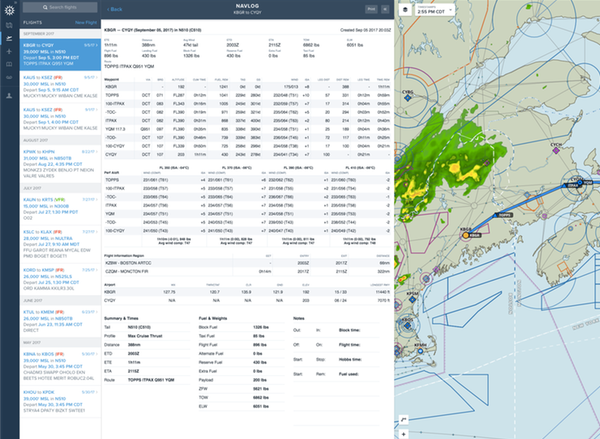Select KAUS to KSEZ 9:15 AM flight

60,86
